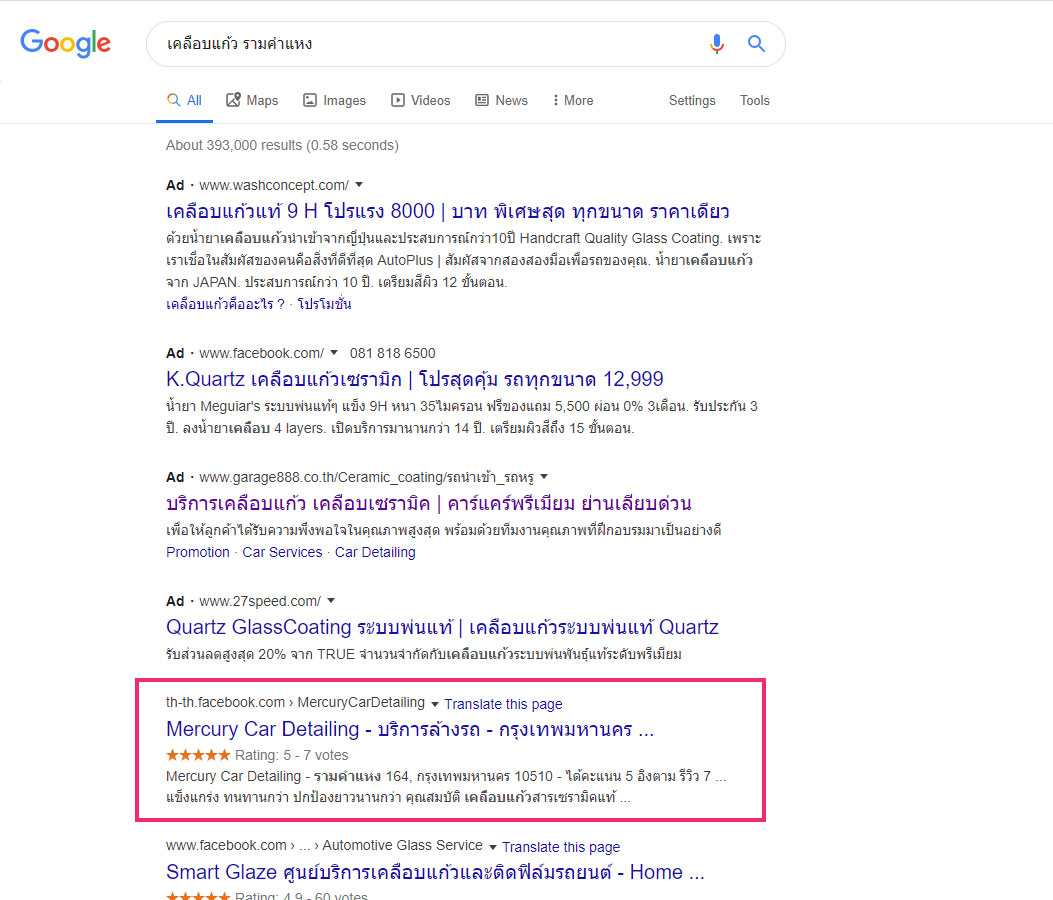Open the K.Quartz ad headline link
The height and width of the screenshot is (900, 1053).
[x=414, y=379]
